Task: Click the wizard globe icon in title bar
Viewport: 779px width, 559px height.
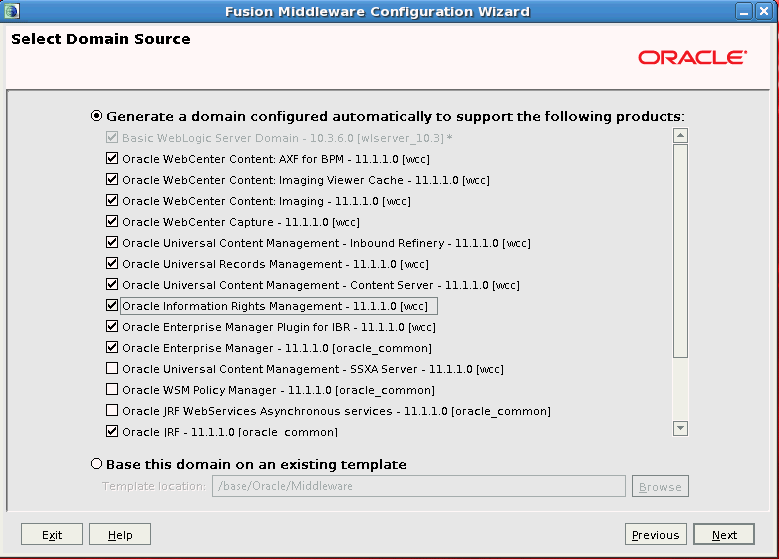Action: coord(11,11)
